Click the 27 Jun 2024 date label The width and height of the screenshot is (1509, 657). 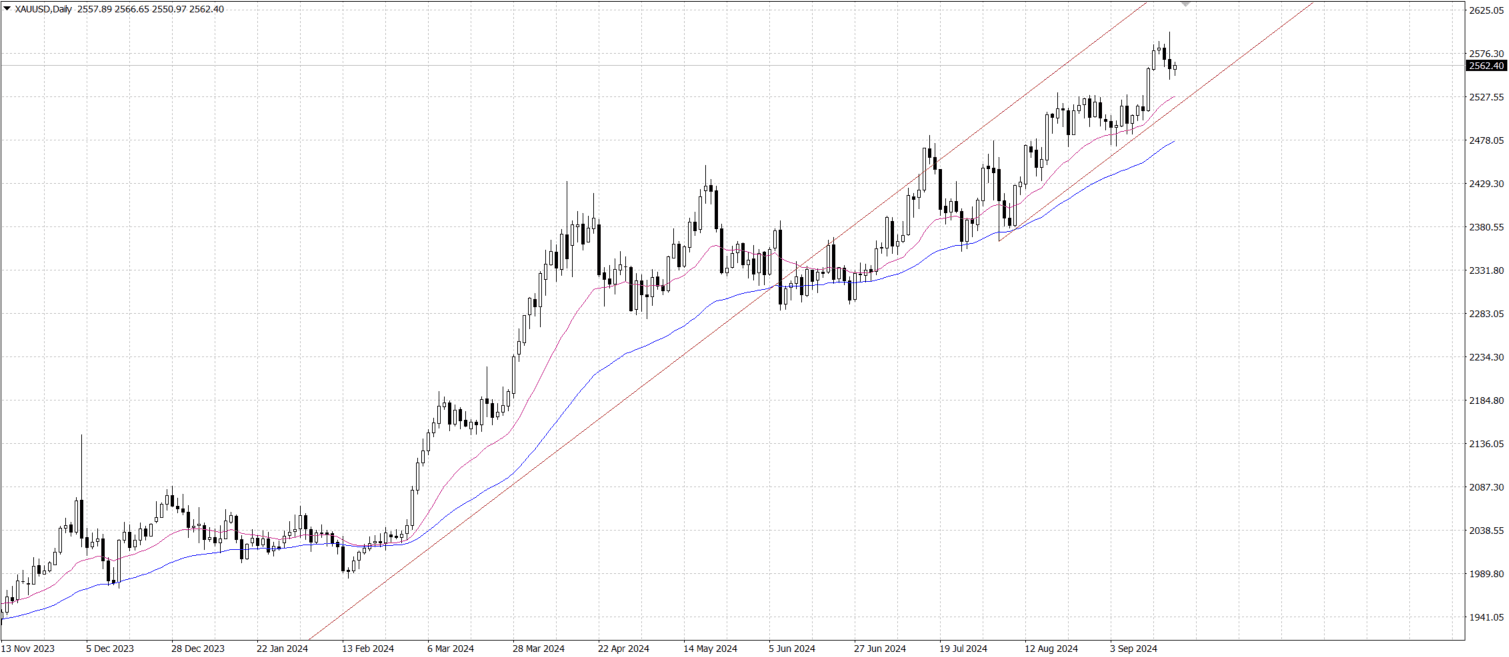880,649
